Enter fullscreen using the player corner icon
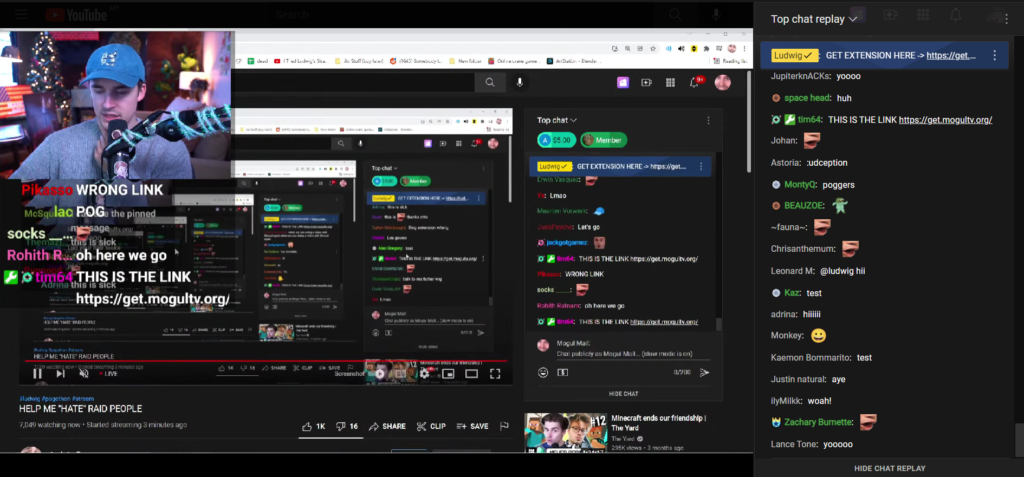Image resolution: width=1024 pixels, height=477 pixels. coord(495,374)
